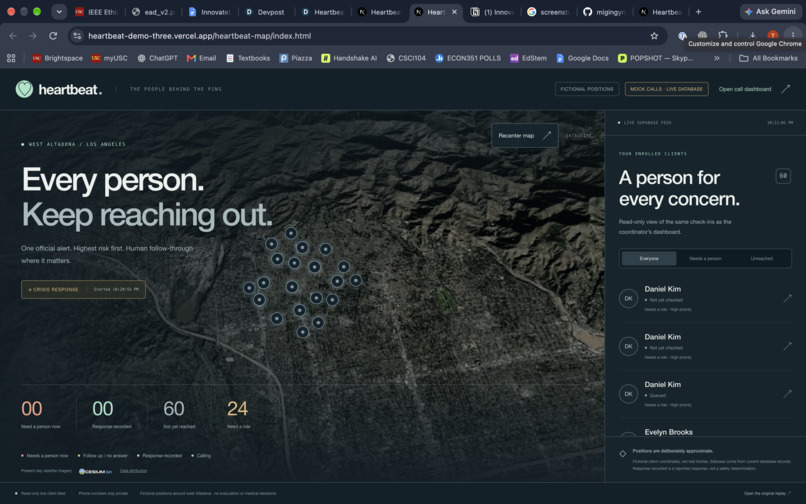This screenshot has height=504, width=806.
Task: Click the Calling legend item
Action: pyautogui.click(x=201, y=455)
